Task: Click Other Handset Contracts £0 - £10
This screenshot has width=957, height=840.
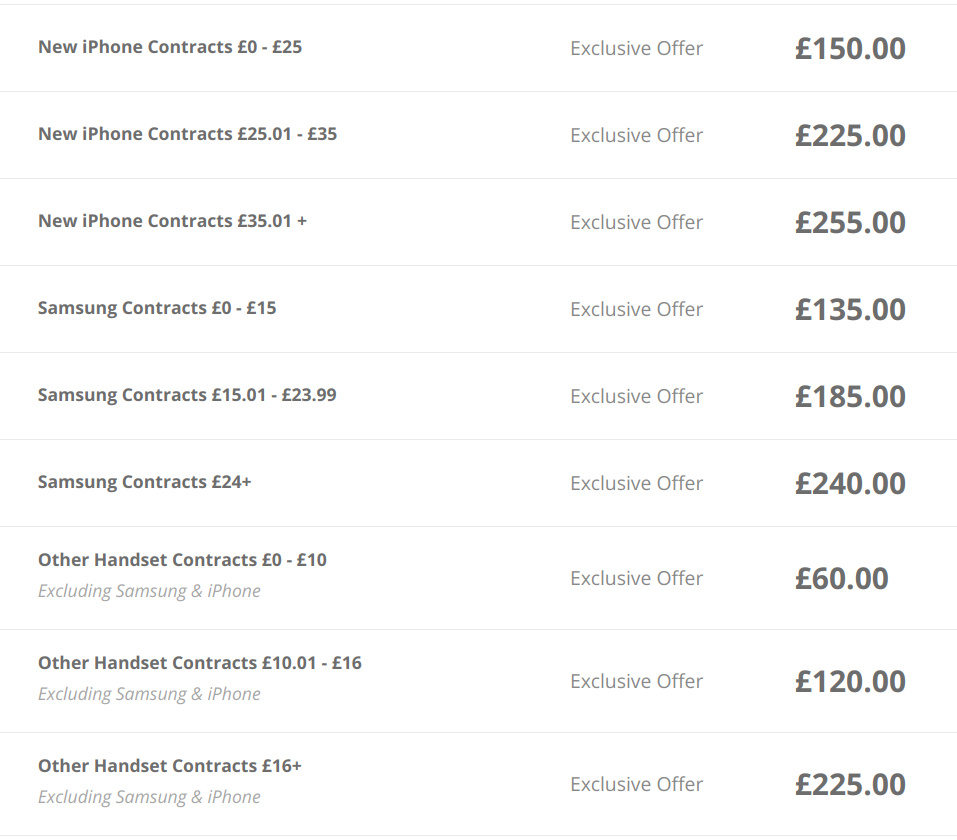Action: [x=182, y=560]
